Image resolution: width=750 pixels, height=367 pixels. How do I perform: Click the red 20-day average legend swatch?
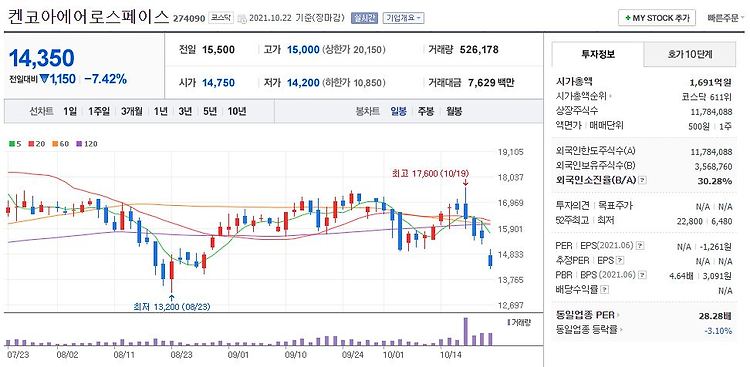point(31,144)
